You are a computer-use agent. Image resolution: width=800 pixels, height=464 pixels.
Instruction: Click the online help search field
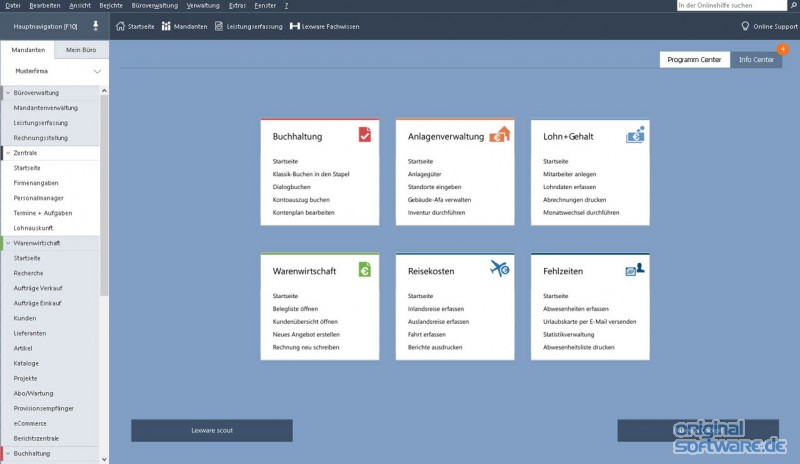pyautogui.click(x=732, y=5)
